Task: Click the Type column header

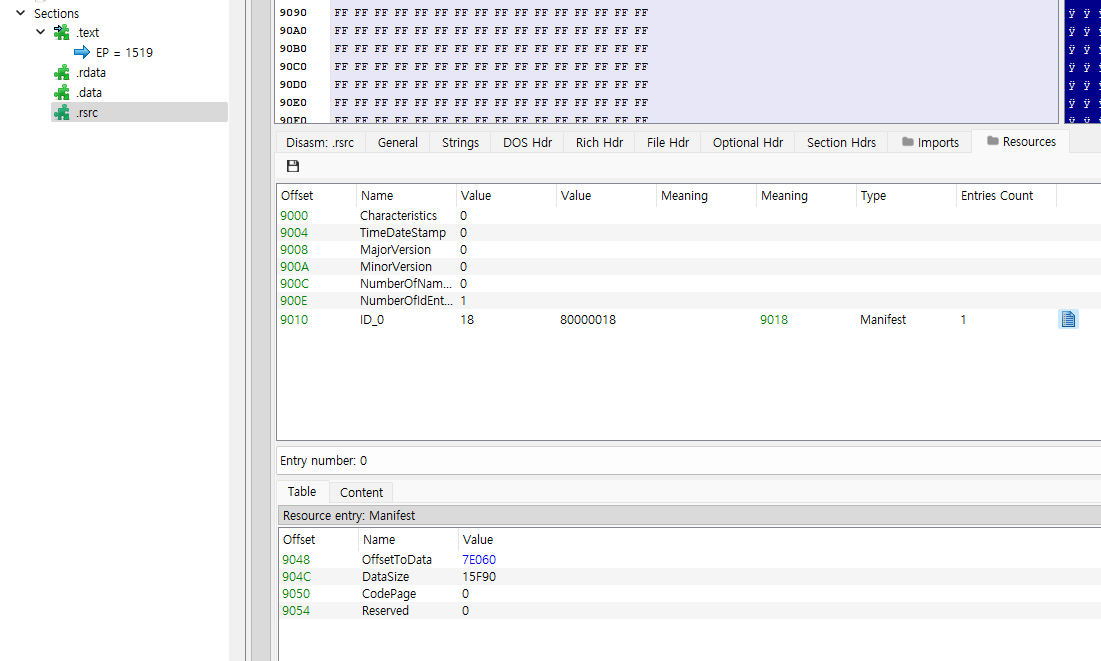Action: (905, 196)
